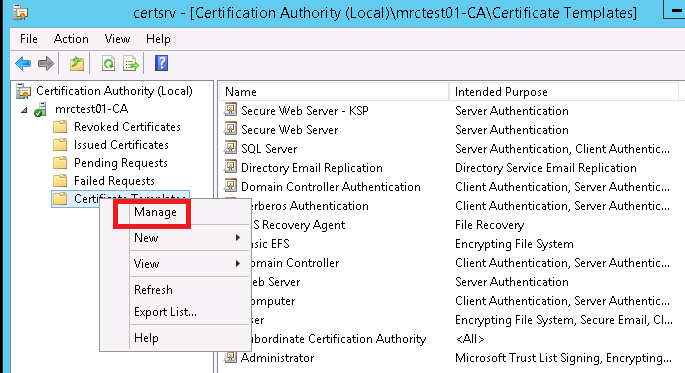Collapse the mrctest01-CA tree node
The height and width of the screenshot is (373, 685).
point(24,110)
